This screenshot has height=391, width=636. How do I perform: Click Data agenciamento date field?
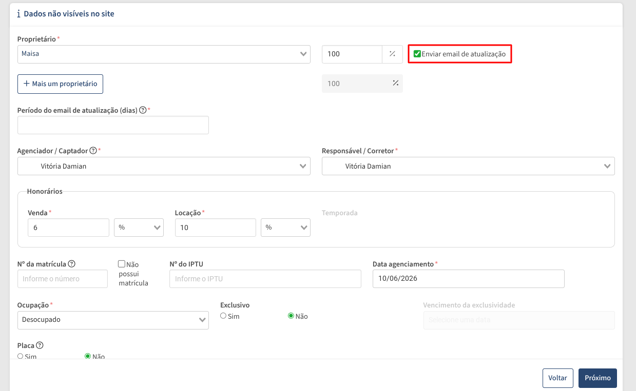point(468,279)
